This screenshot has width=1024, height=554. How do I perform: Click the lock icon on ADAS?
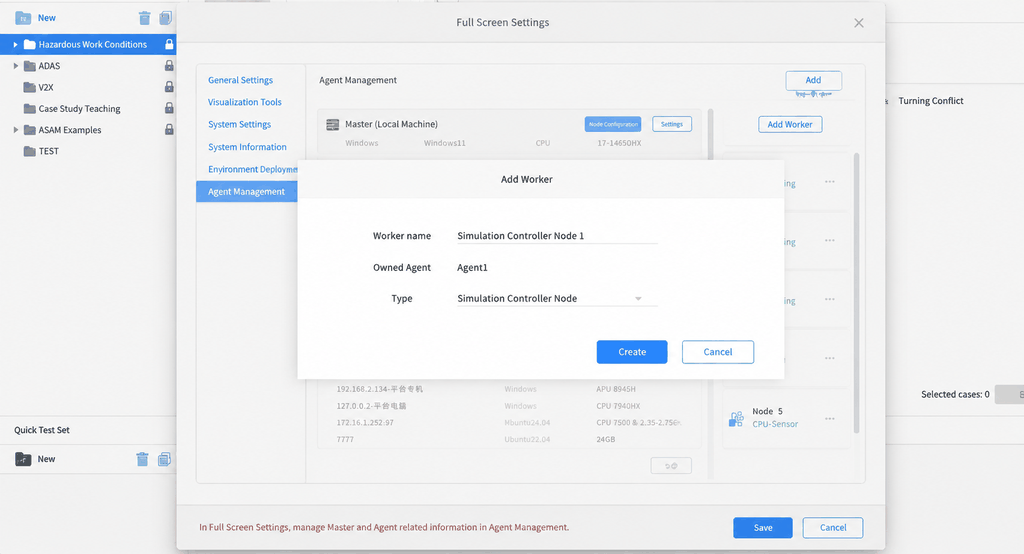169,65
